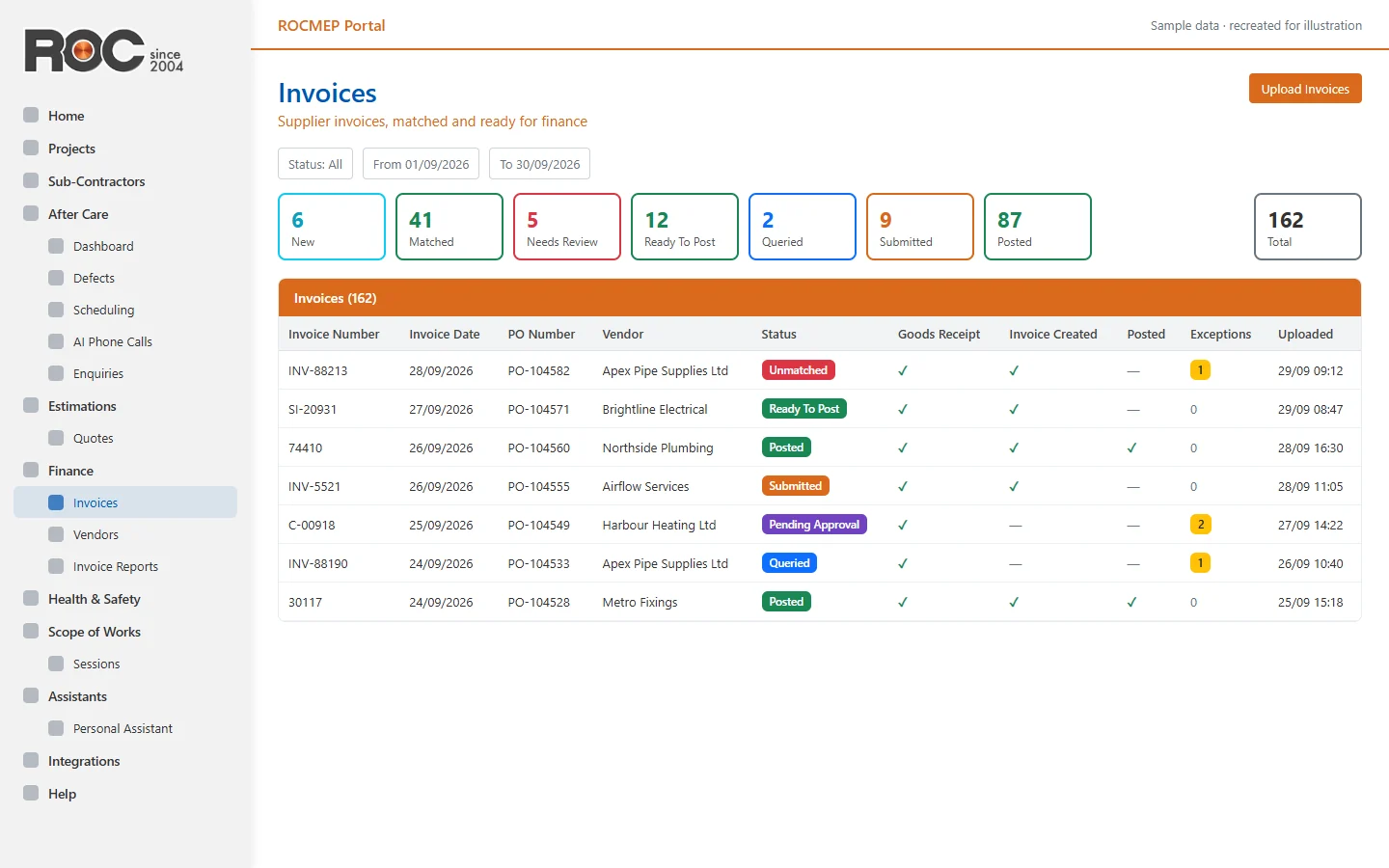
Task: Filter by the 41 Matched card
Action: [x=449, y=227]
